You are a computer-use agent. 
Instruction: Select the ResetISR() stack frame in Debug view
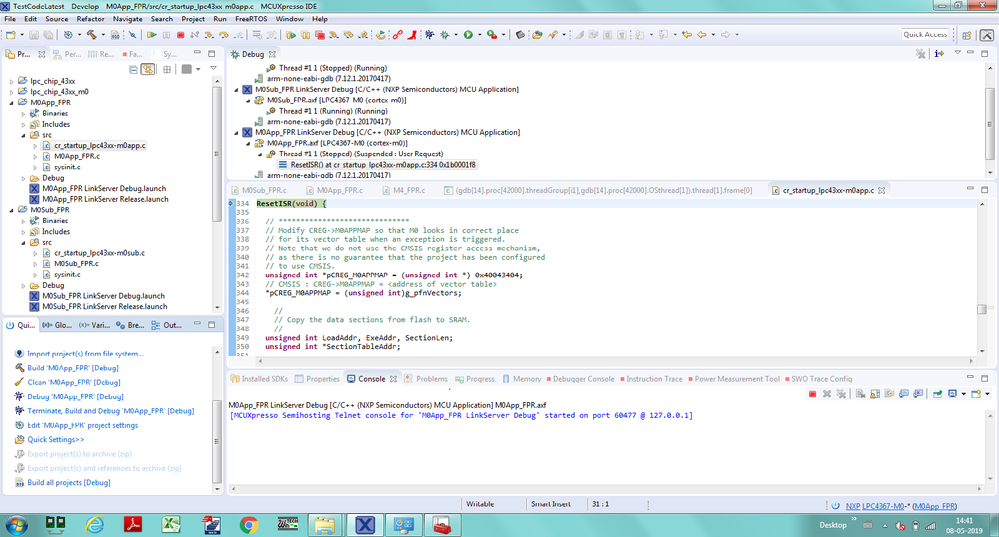pos(382,165)
